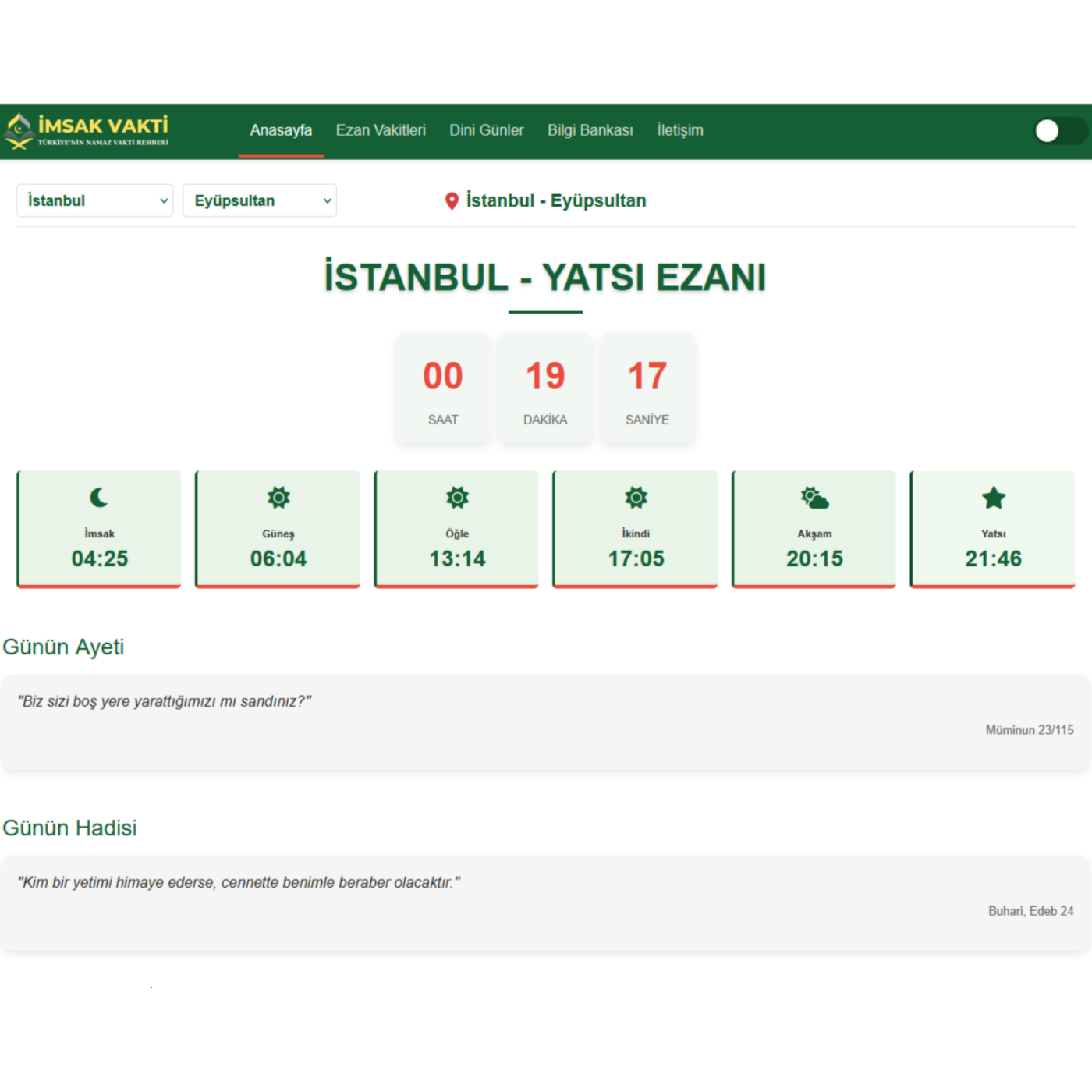Select the Güneş sunrise icon
This screenshot has height=1092, width=1092.
point(277,498)
